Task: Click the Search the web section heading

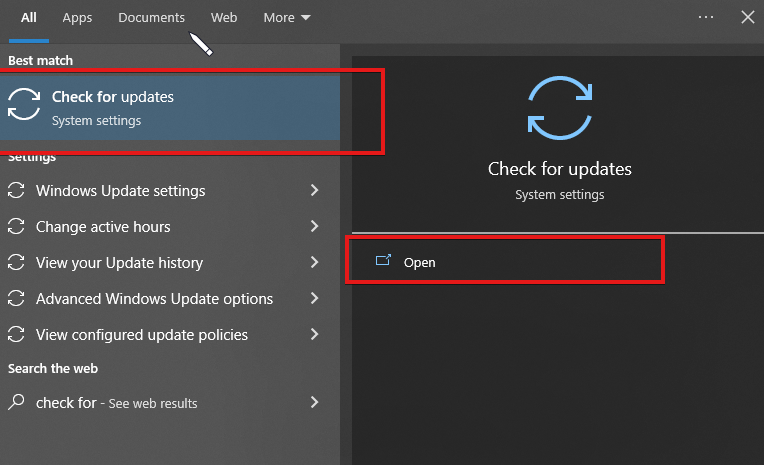Action: click(53, 368)
